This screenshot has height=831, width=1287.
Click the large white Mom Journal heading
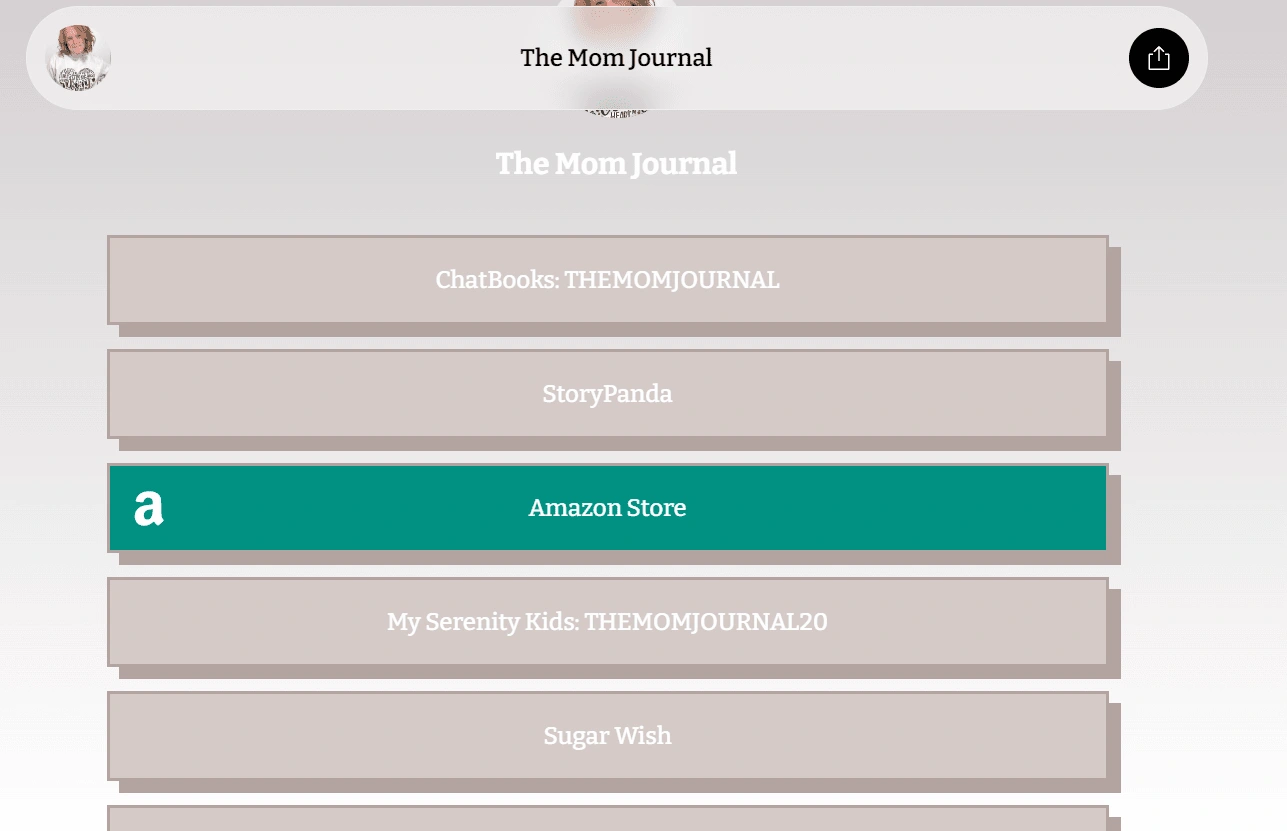[x=616, y=163]
